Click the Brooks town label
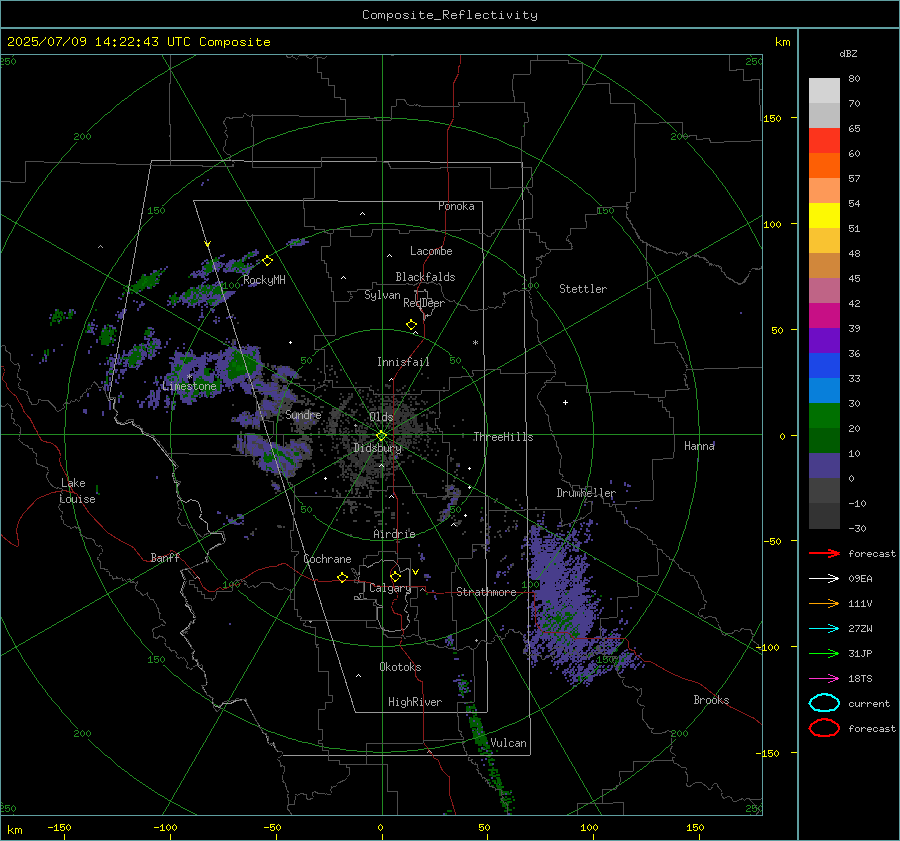Viewport: 900px width, 841px height. (x=711, y=700)
